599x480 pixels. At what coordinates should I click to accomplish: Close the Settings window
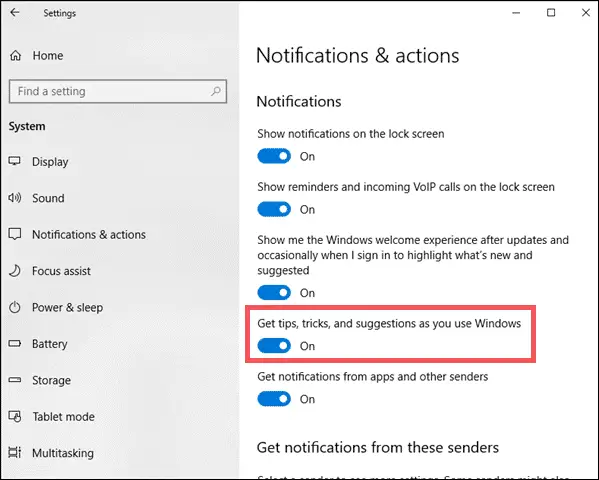(x=586, y=13)
